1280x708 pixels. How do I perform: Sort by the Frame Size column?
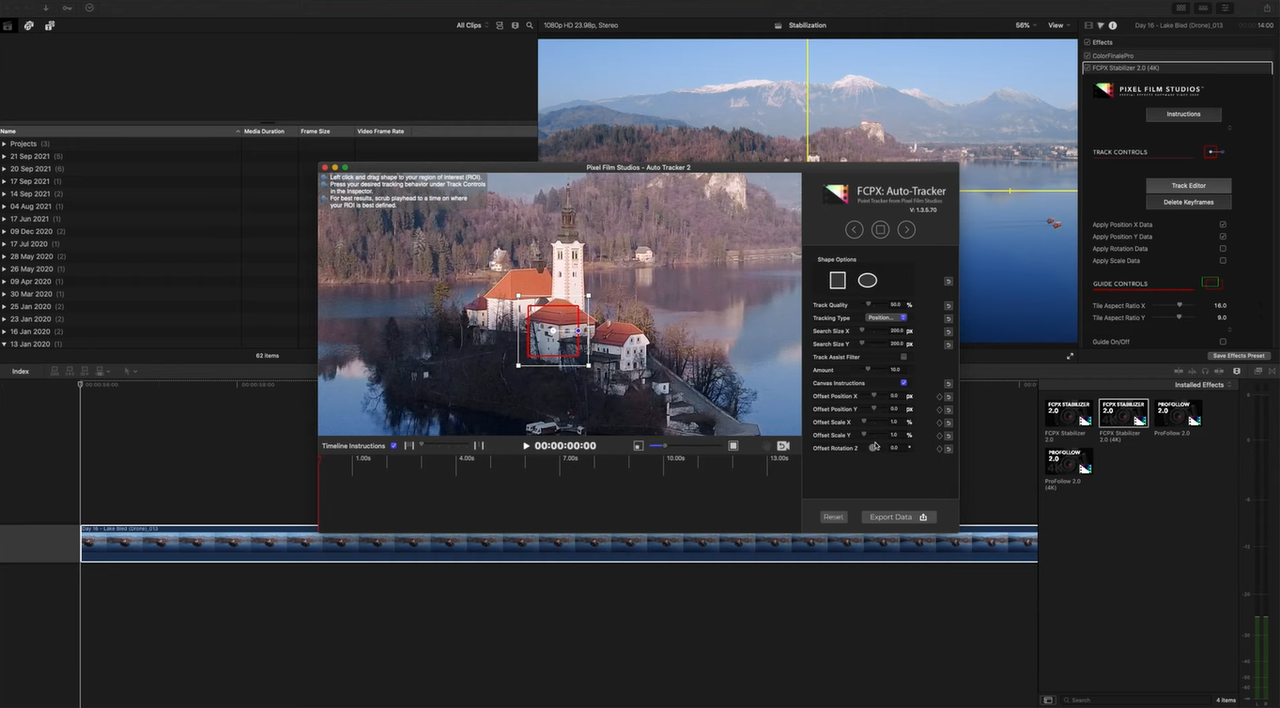pyautogui.click(x=316, y=131)
